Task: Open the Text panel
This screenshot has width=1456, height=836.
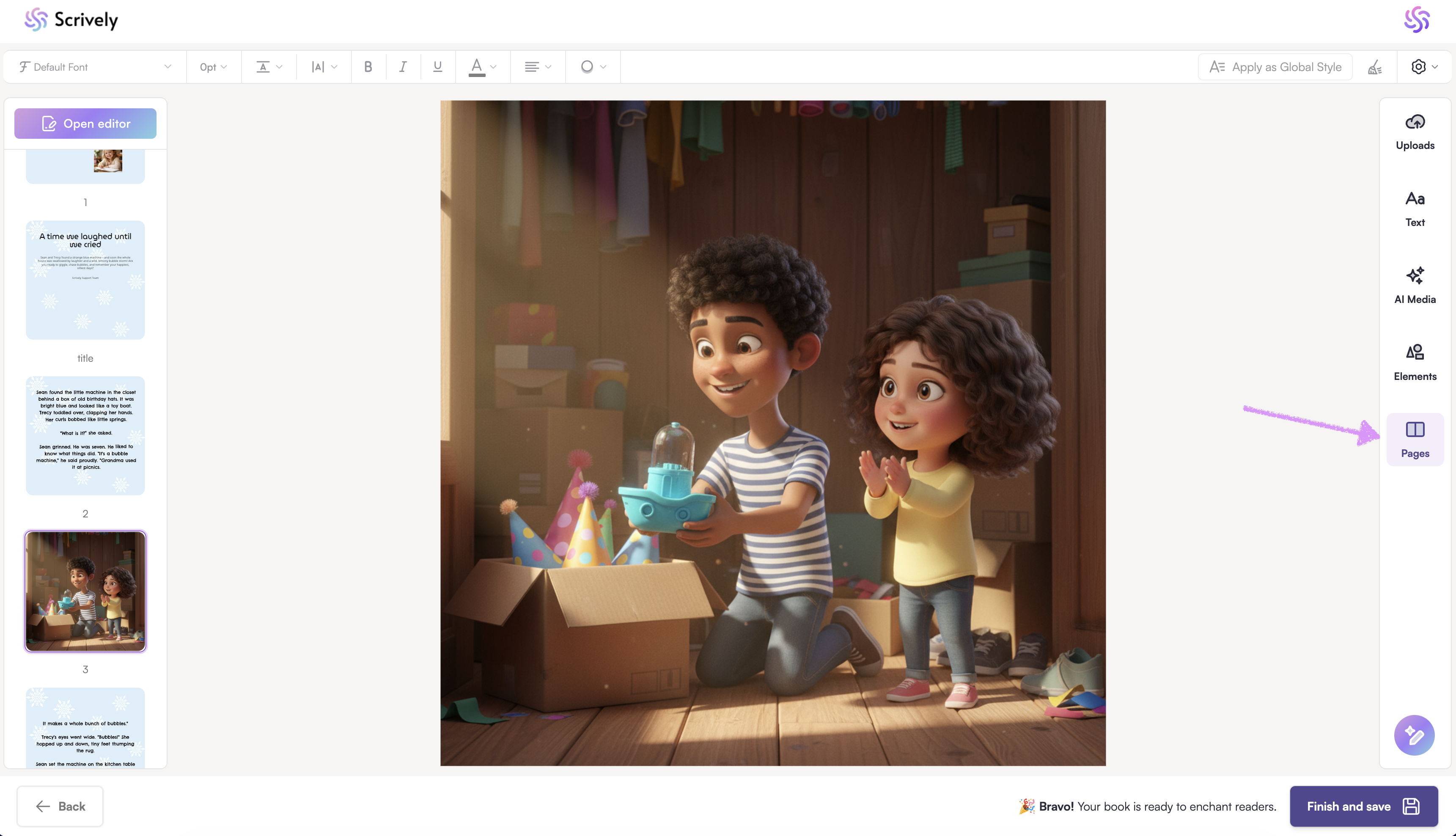Action: [1415, 209]
